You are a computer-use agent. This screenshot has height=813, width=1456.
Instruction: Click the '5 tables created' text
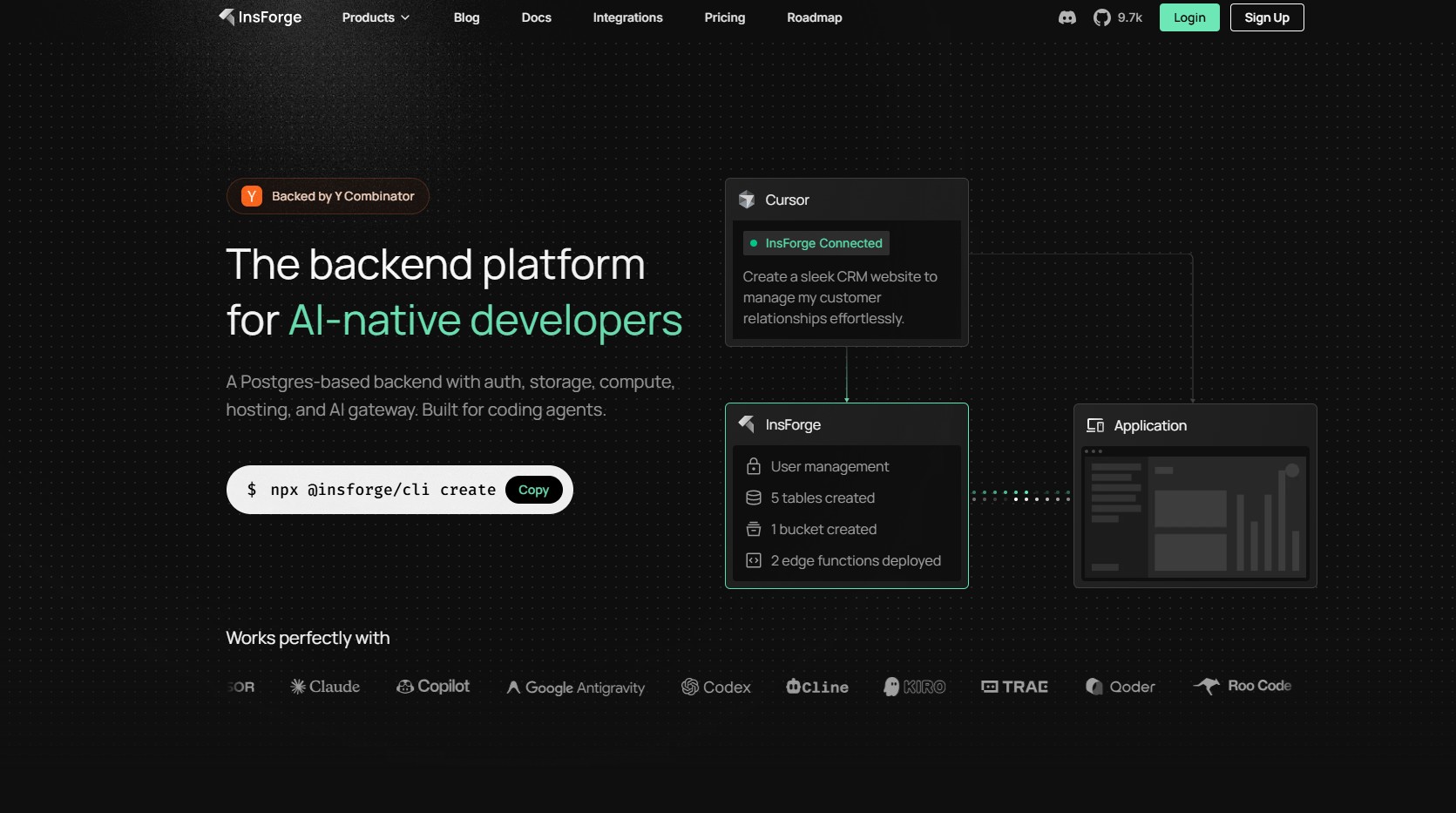point(823,498)
